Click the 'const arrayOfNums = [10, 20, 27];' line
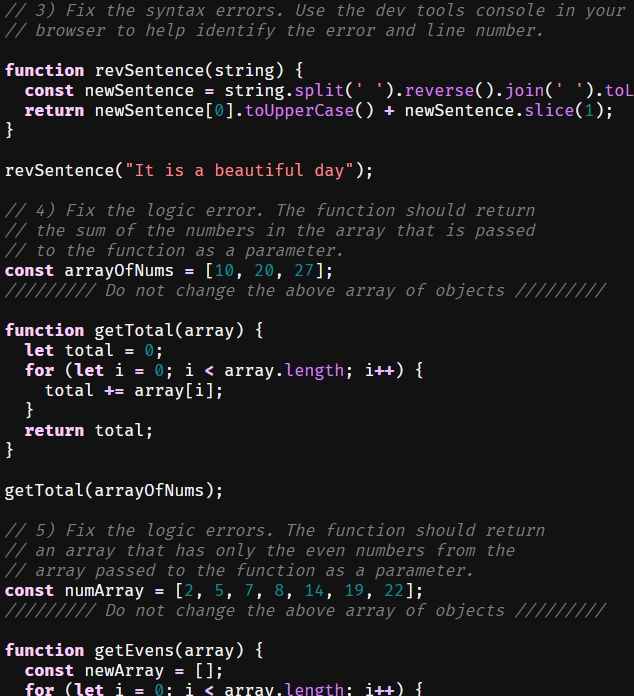This screenshot has height=696, width=634. coord(169,270)
